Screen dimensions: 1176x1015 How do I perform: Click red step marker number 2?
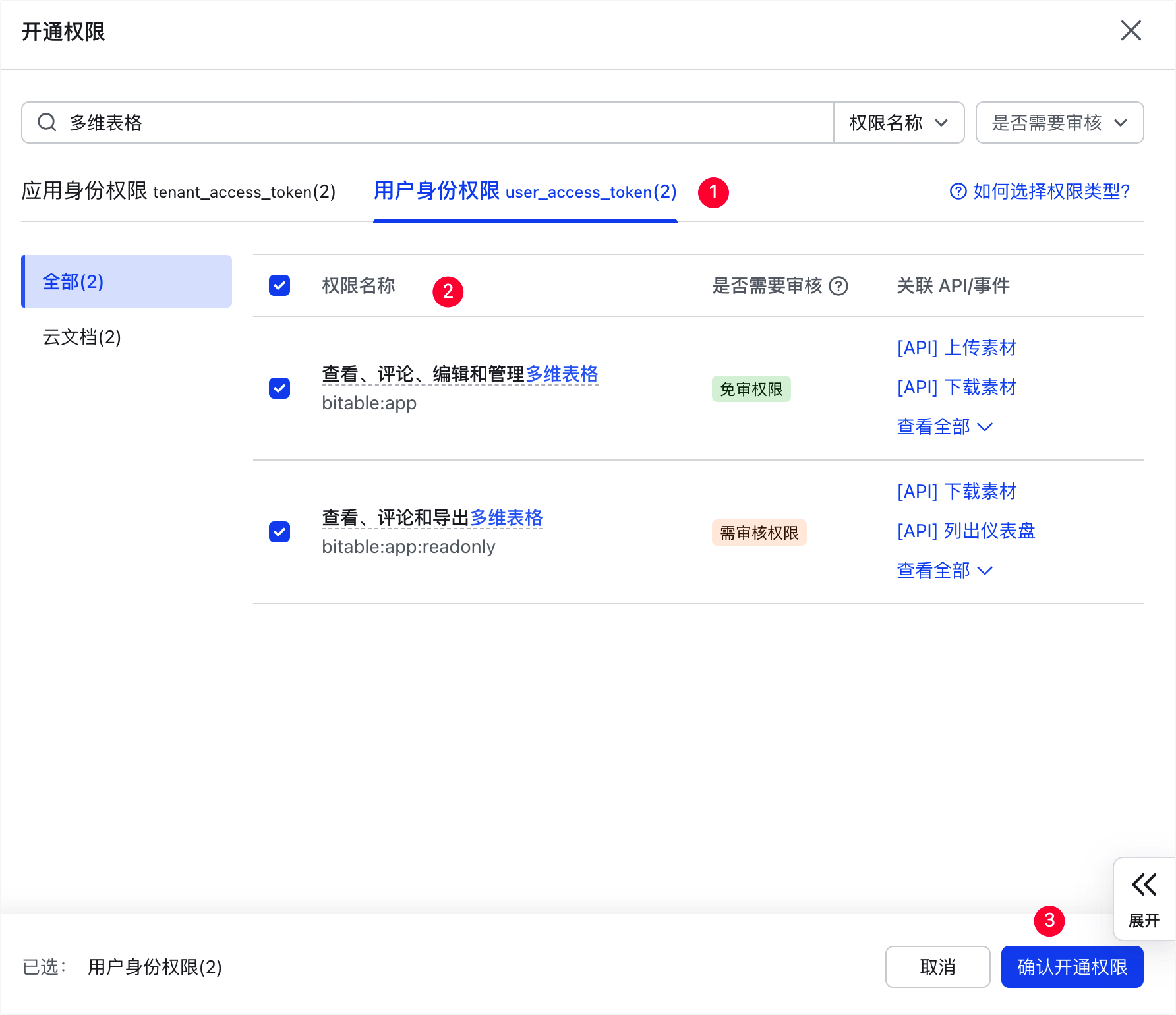tap(448, 291)
